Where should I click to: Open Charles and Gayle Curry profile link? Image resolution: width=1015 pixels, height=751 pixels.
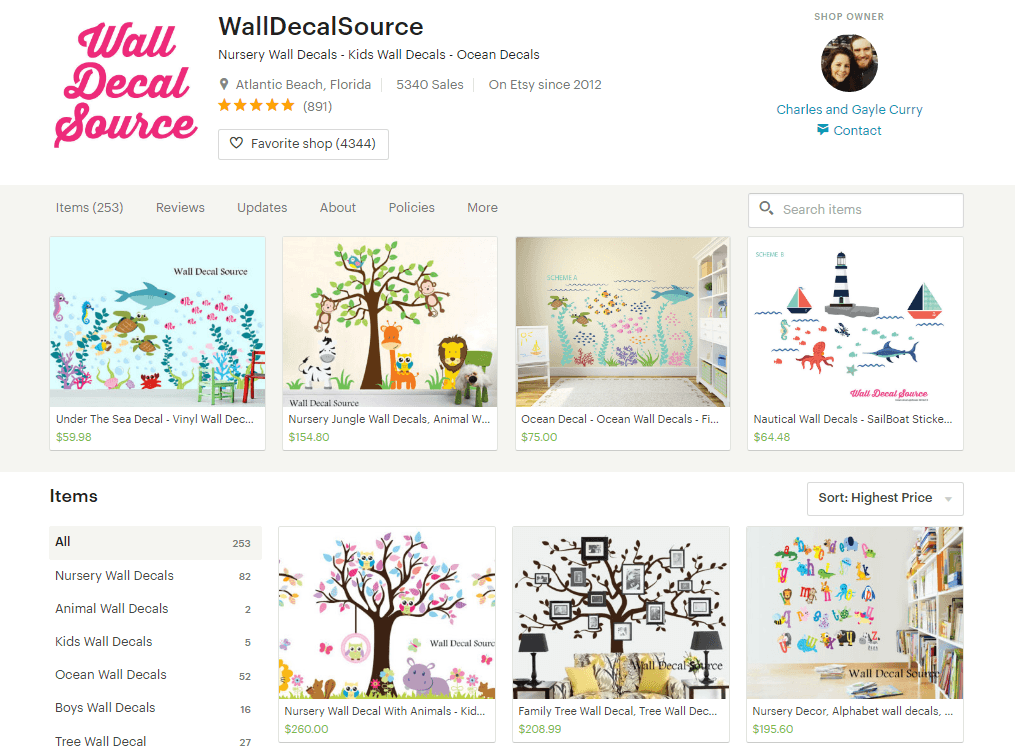pos(849,109)
